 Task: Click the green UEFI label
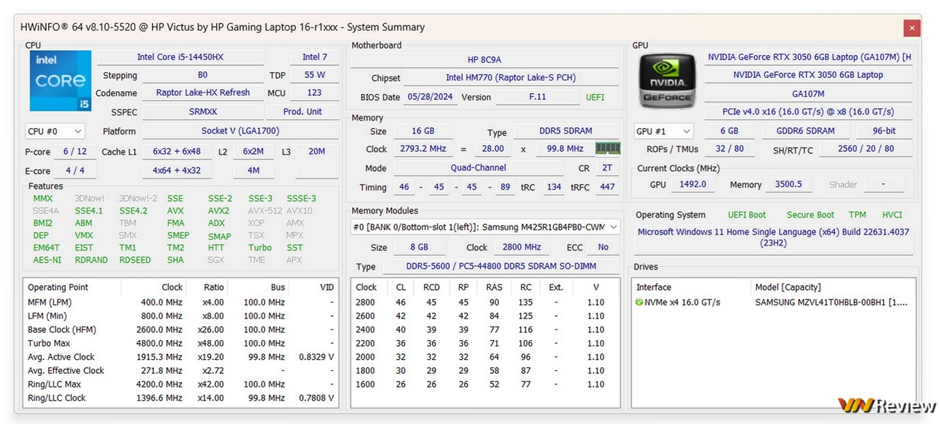tap(595, 97)
